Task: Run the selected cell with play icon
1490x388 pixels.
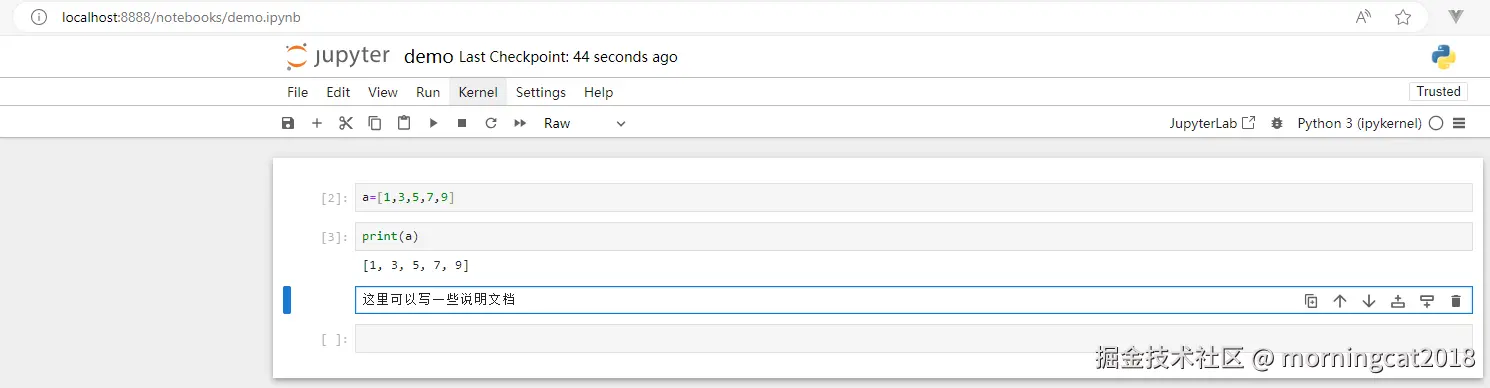Action: tap(433, 123)
